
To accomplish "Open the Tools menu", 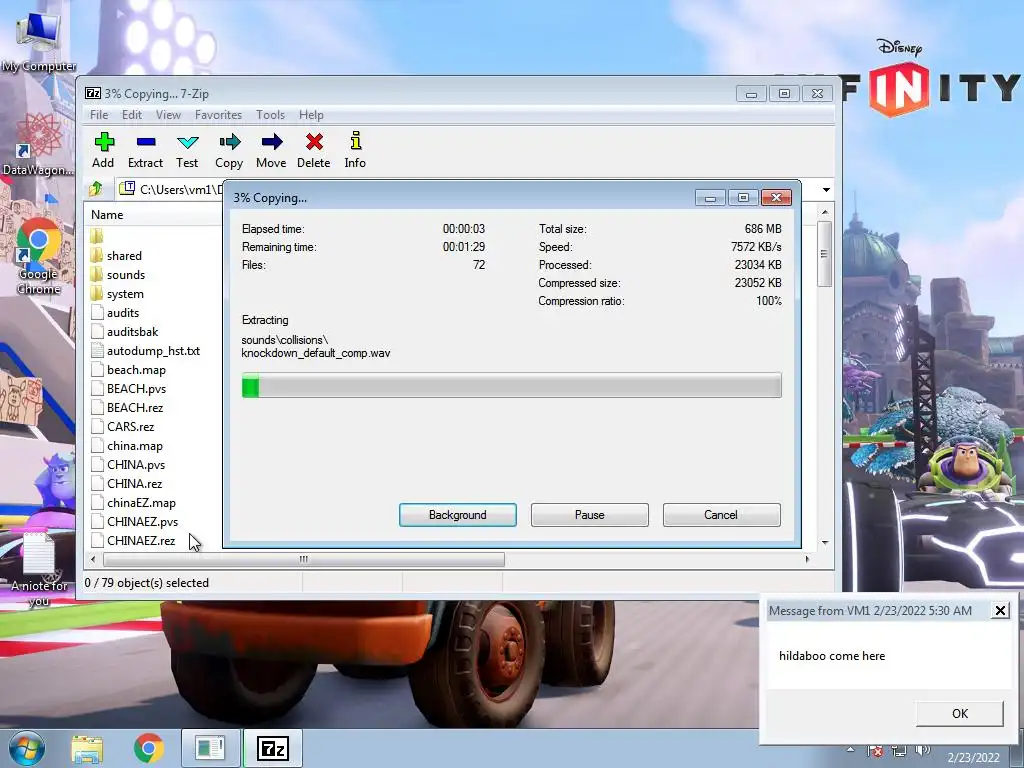I will pos(270,115).
